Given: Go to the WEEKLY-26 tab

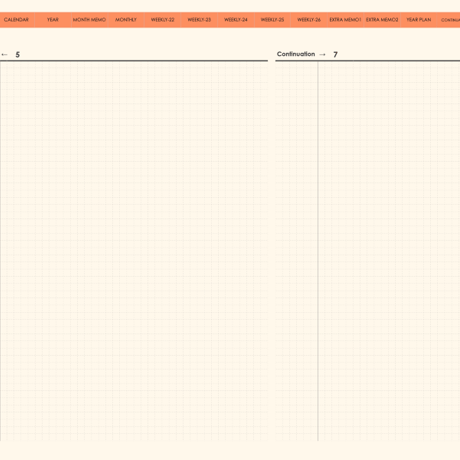Looking at the screenshot, I should (309, 20).
